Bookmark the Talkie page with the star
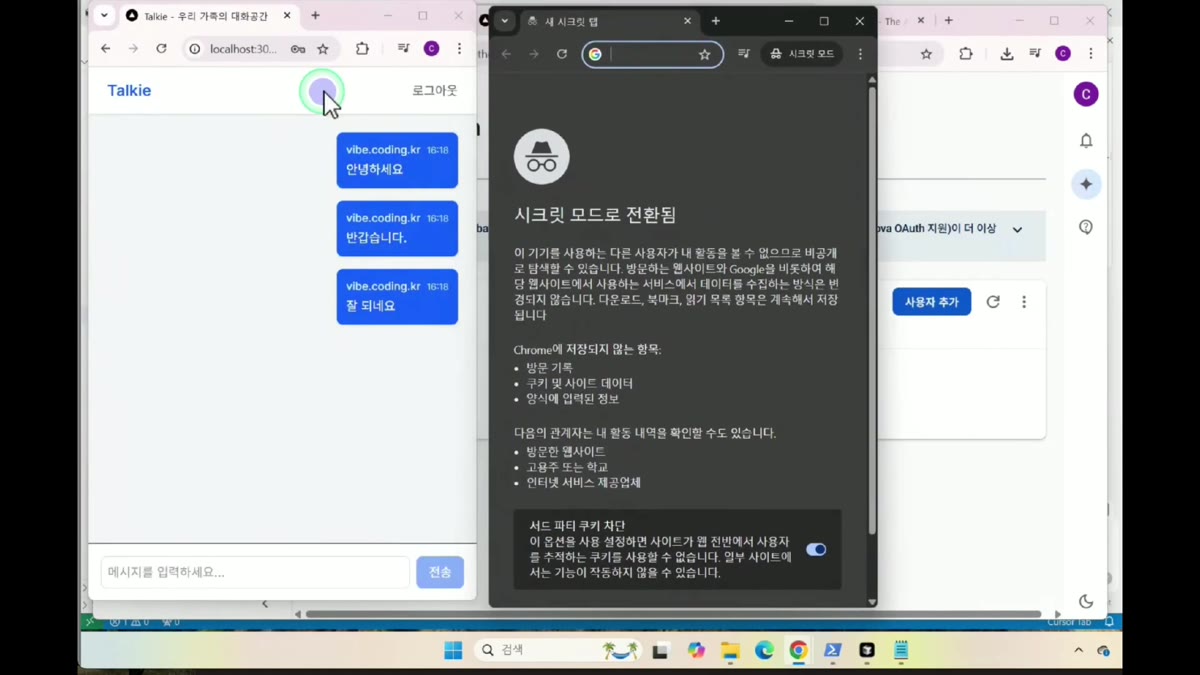The image size is (1200, 675). (323, 49)
